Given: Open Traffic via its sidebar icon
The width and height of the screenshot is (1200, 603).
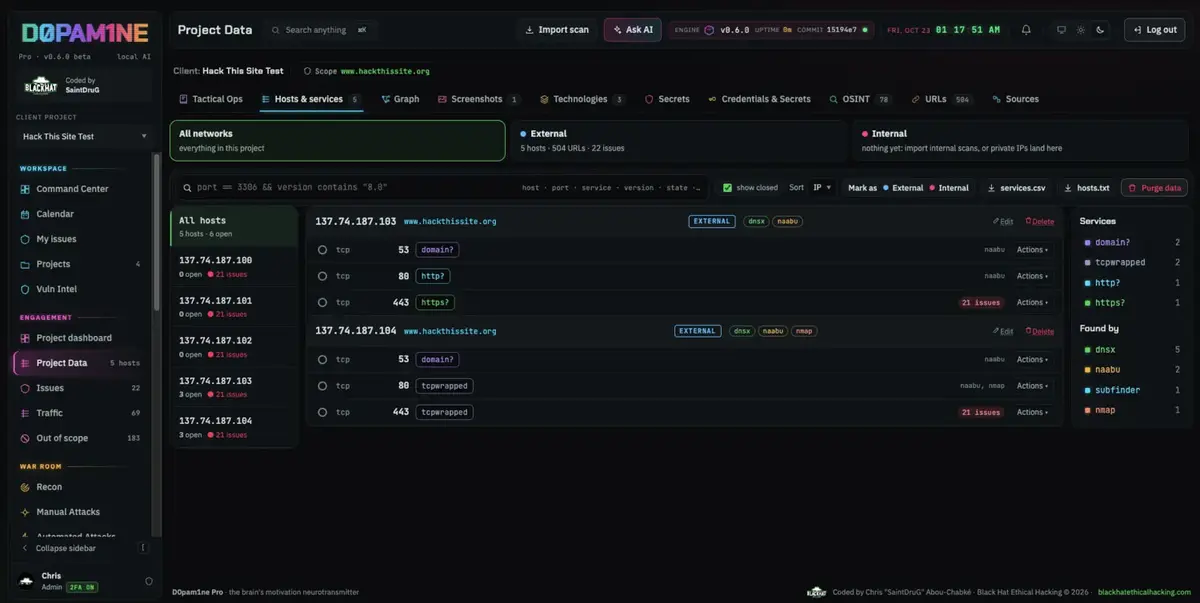Looking at the screenshot, I should tap(26, 413).
